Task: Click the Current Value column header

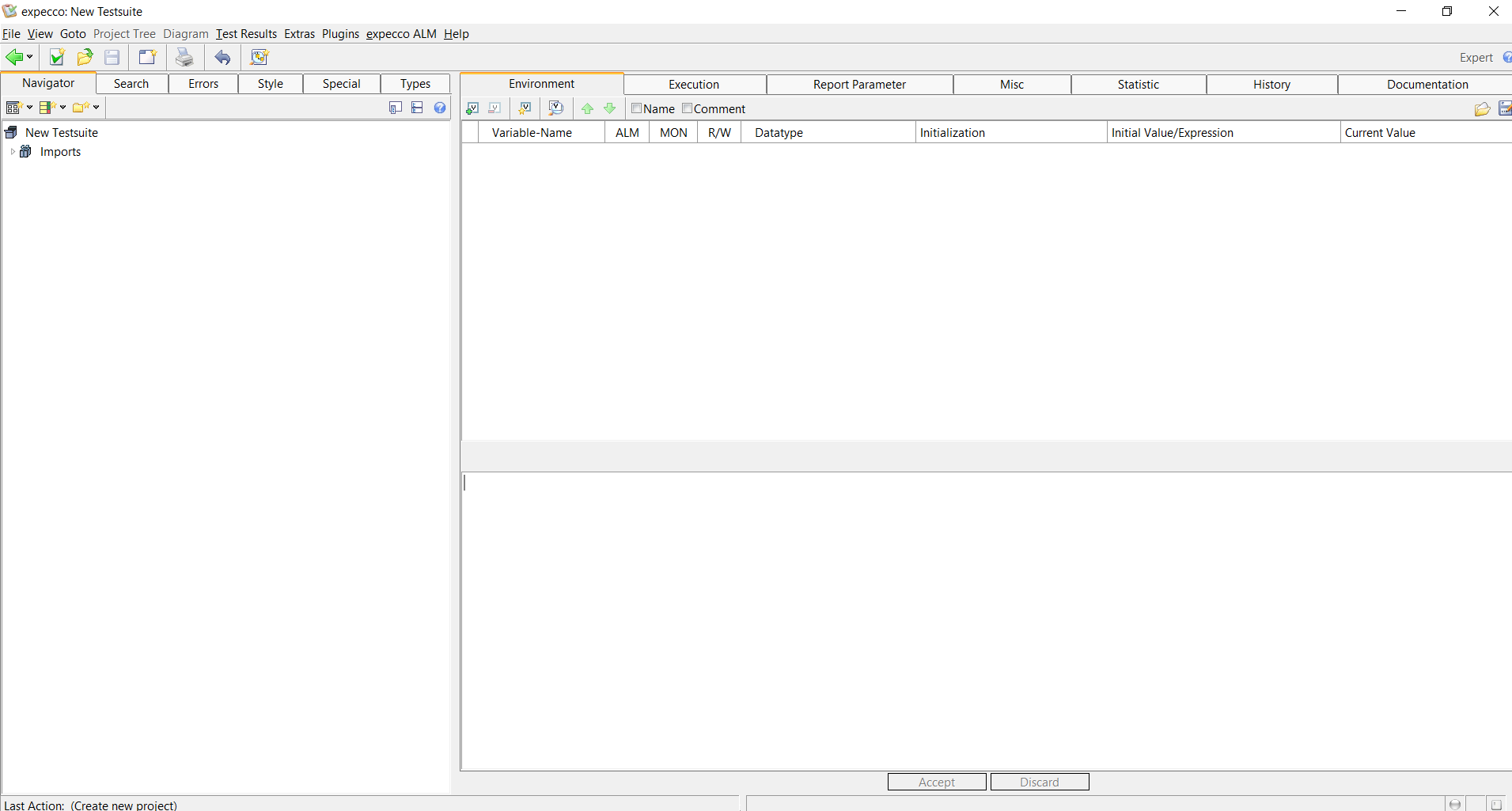Action: point(1427,133)
